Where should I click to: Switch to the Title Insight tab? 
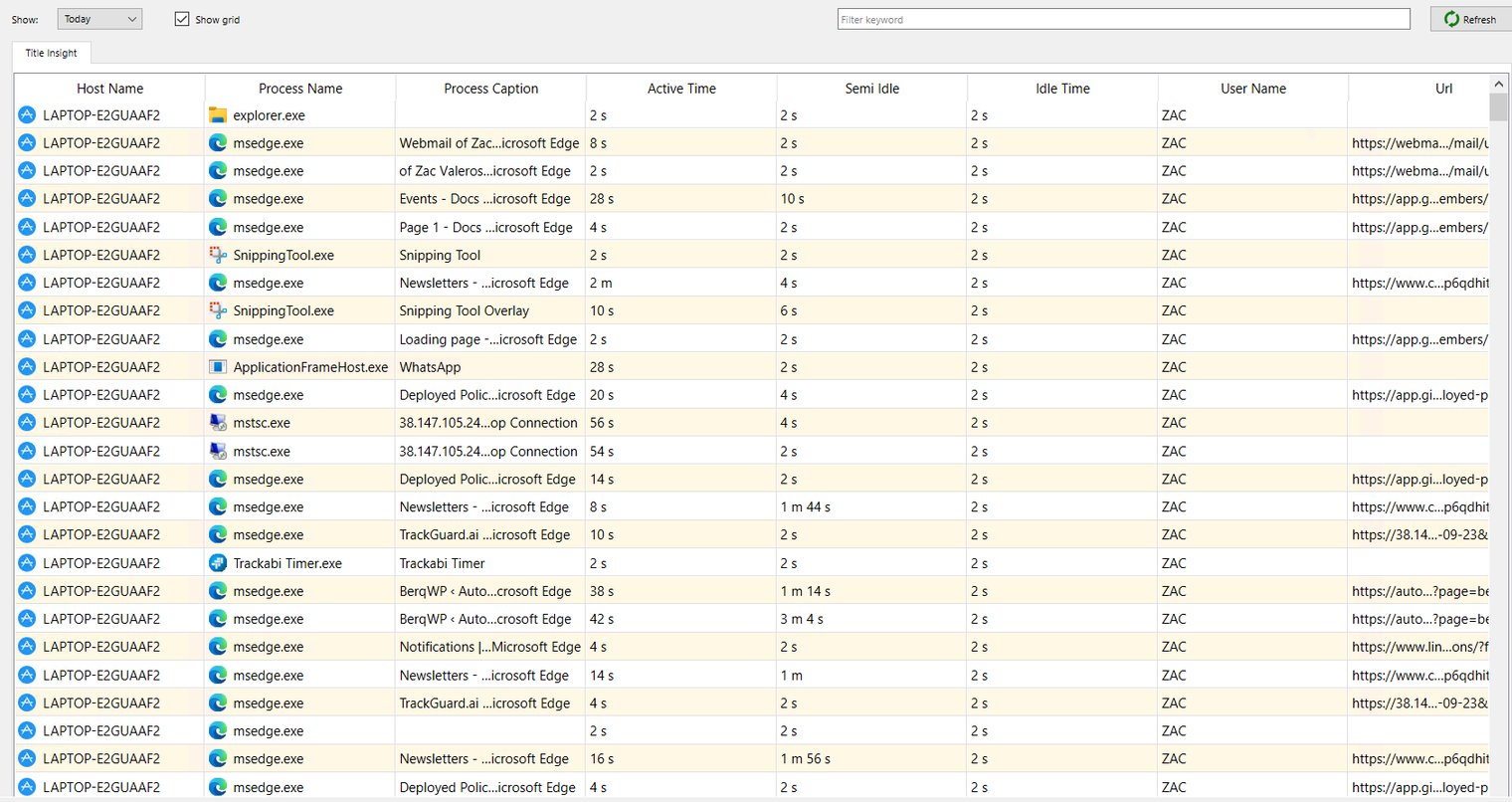tap(51, 53)
